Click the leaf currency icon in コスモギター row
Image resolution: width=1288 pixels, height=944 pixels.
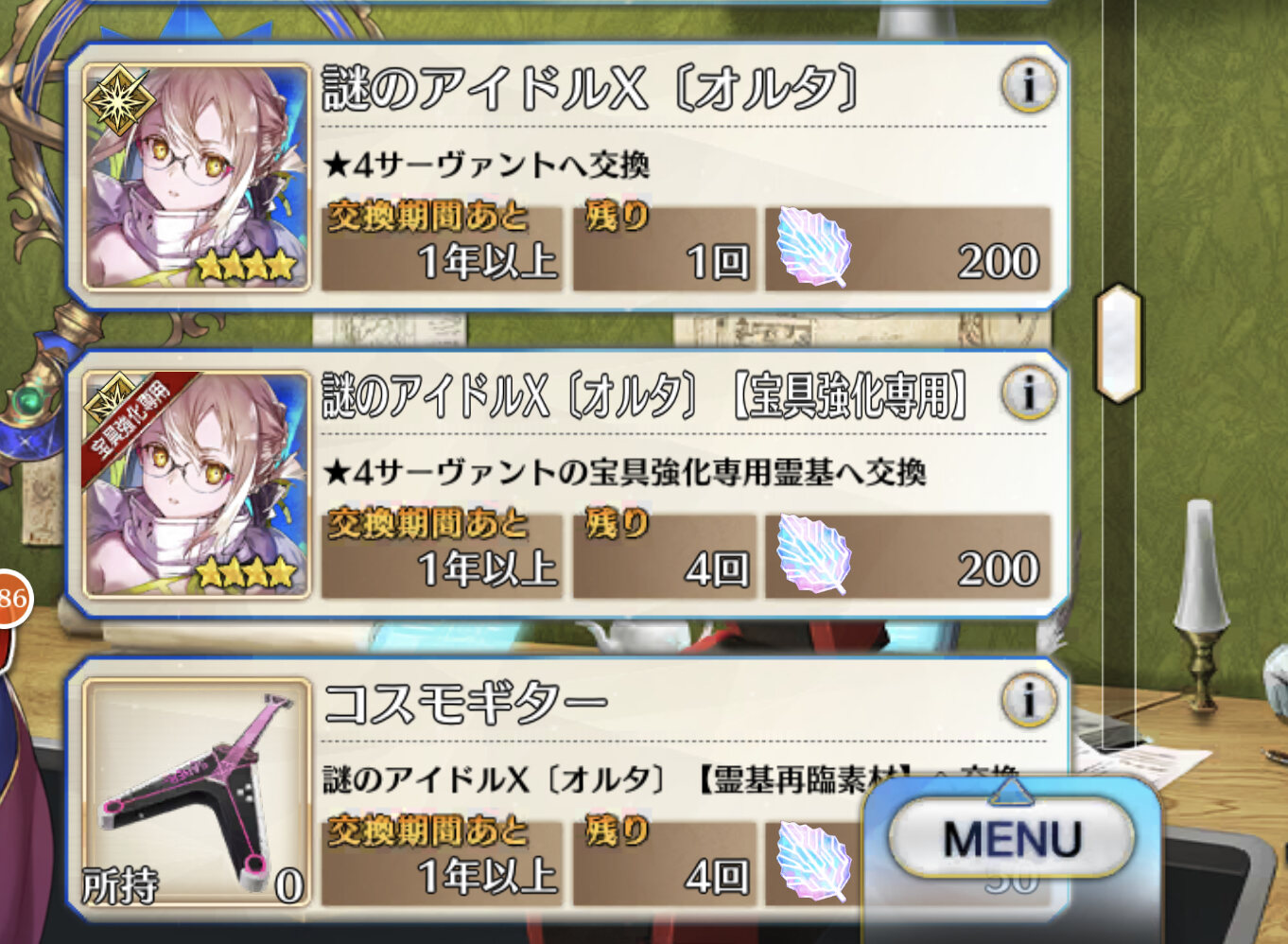tap(813, 862)
